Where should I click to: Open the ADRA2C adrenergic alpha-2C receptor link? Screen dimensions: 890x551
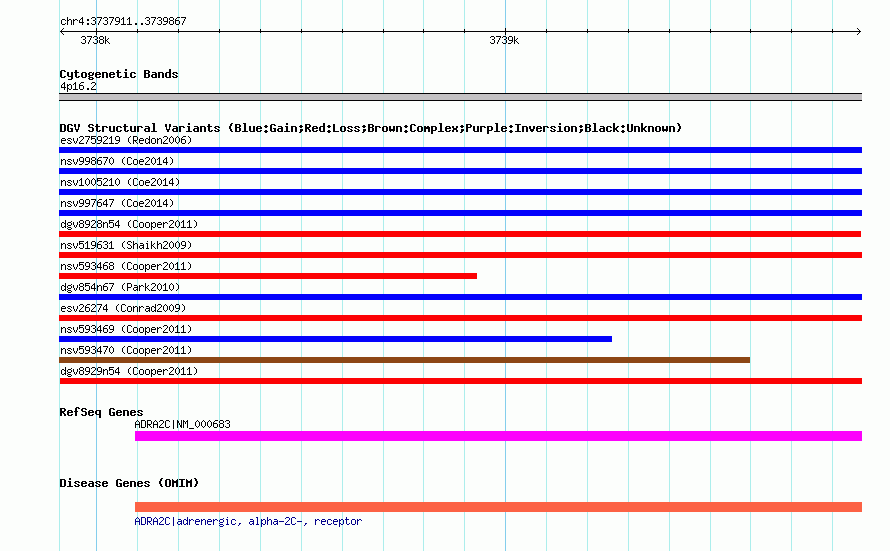click(x=248, y=521)
